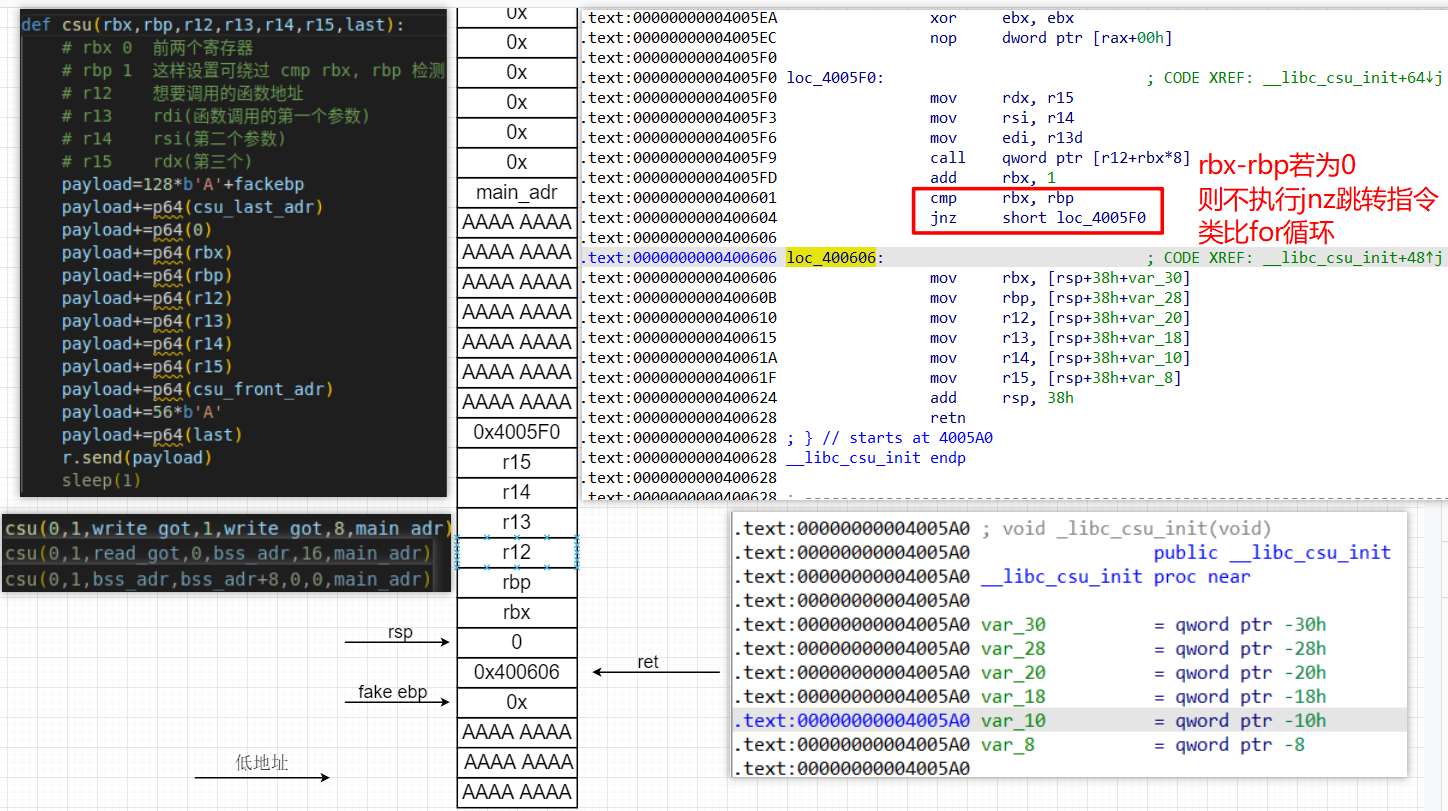Click the 'cmp rbx, rbp' instruction
The image size is (1448, 811).
pos(1002,198)
